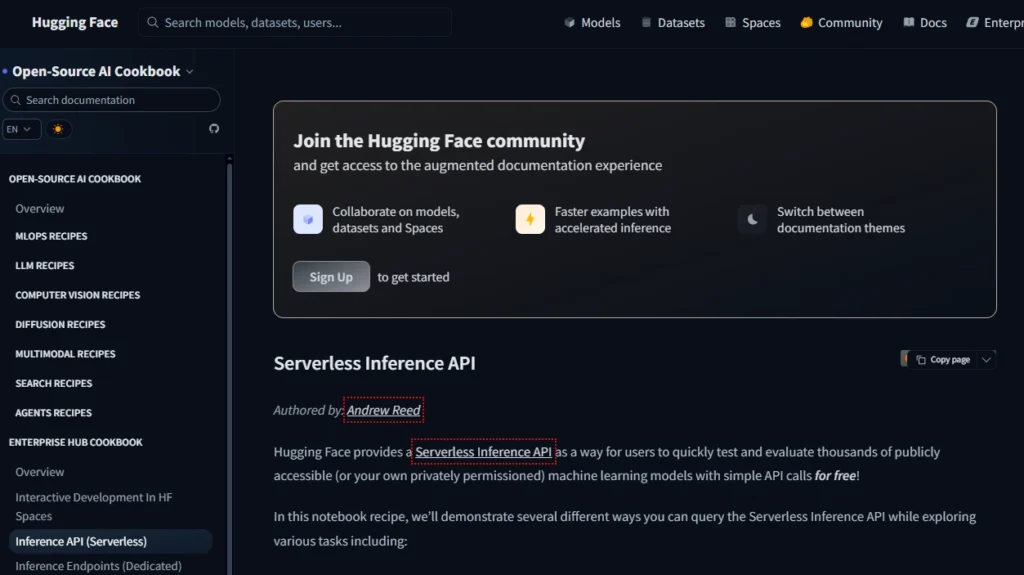Click the collaborate cube icon
The height and width of the screenshot is (575, 1024).
tap(308, 219)
